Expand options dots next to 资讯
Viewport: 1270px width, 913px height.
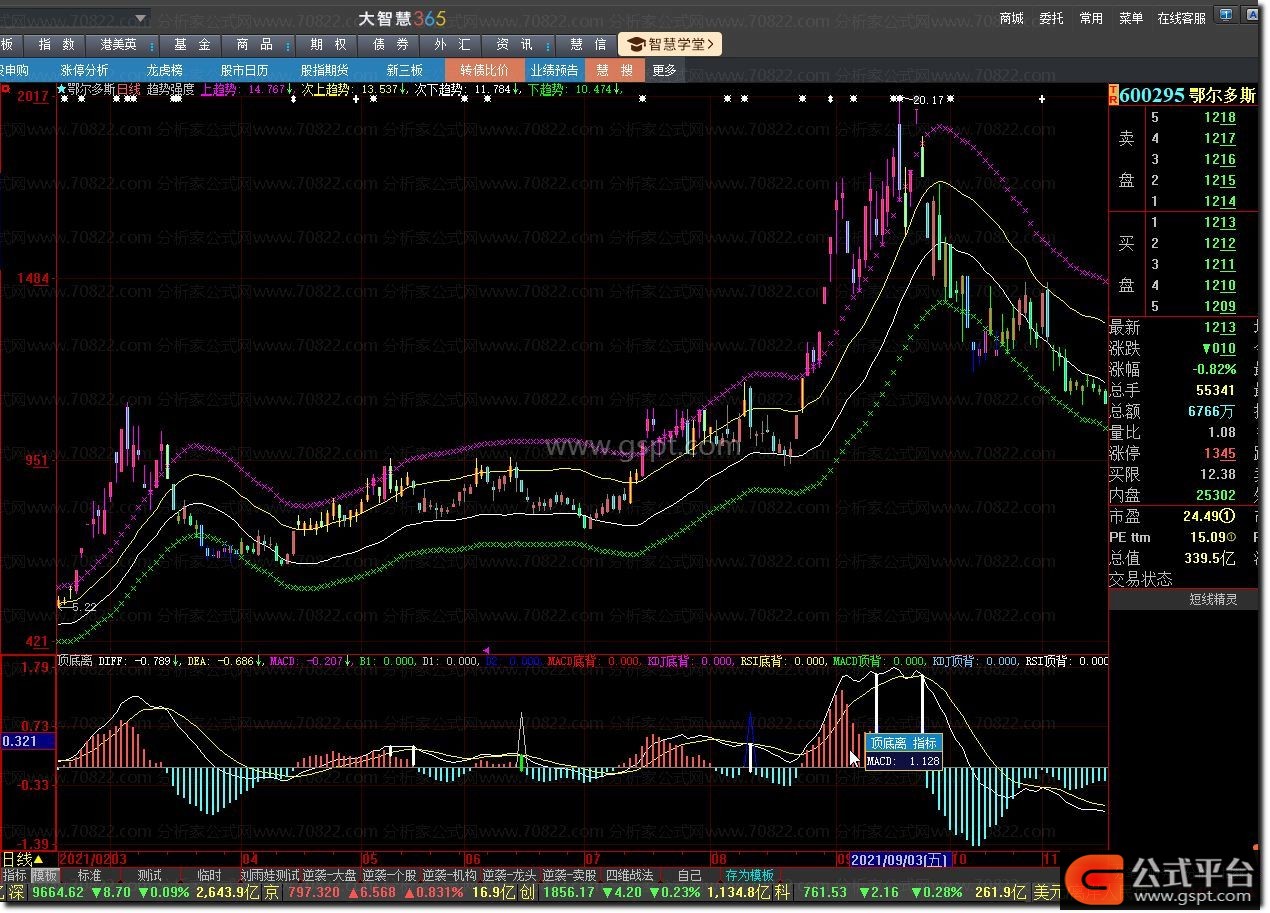pos(548,45)
